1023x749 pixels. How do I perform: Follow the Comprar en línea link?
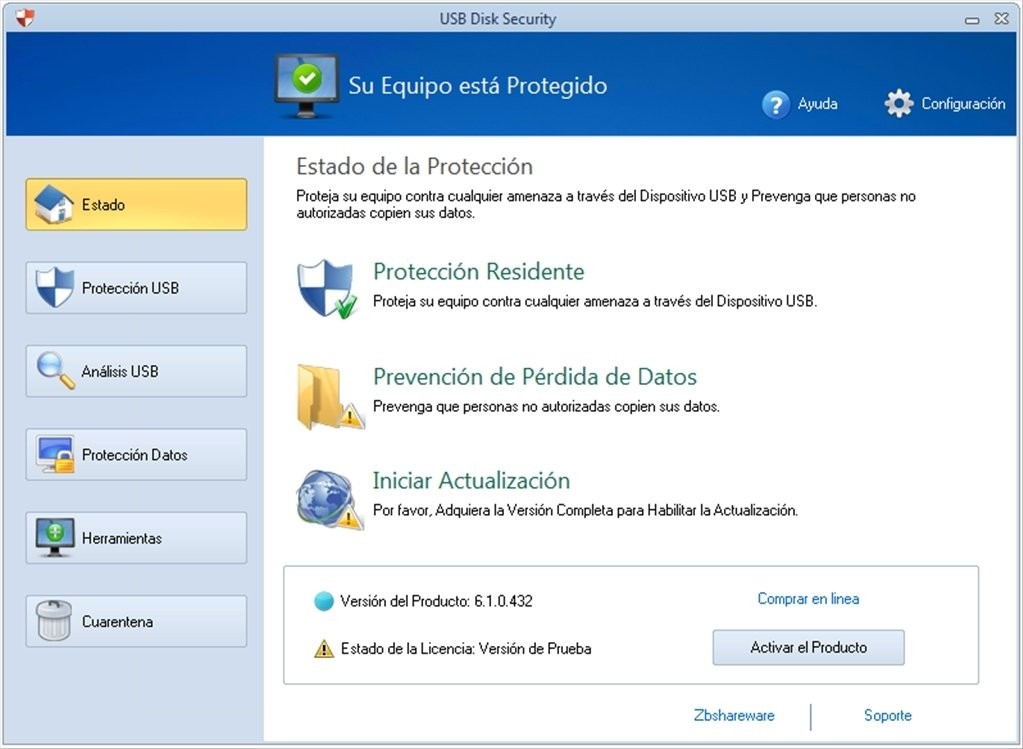tap(808, 599)
